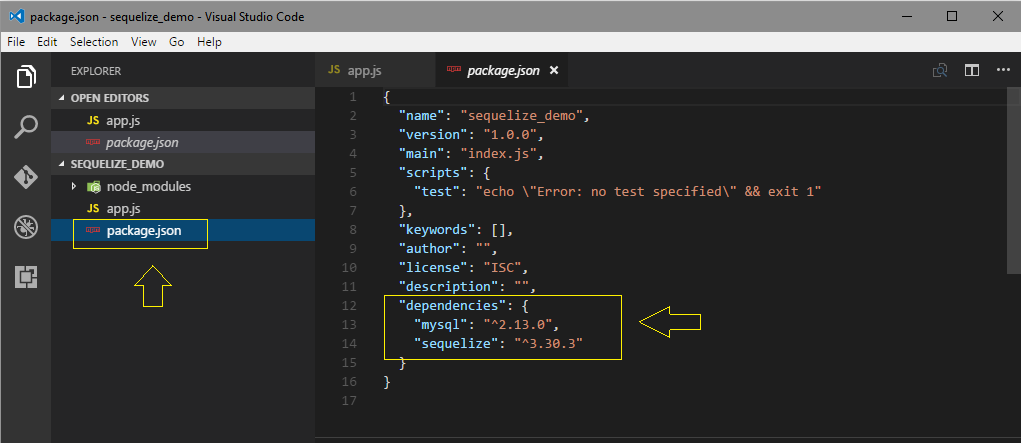The height and width of the screenshot is (443, 1021).
Task: Open the Search view icon
Action: click(26, 127)
